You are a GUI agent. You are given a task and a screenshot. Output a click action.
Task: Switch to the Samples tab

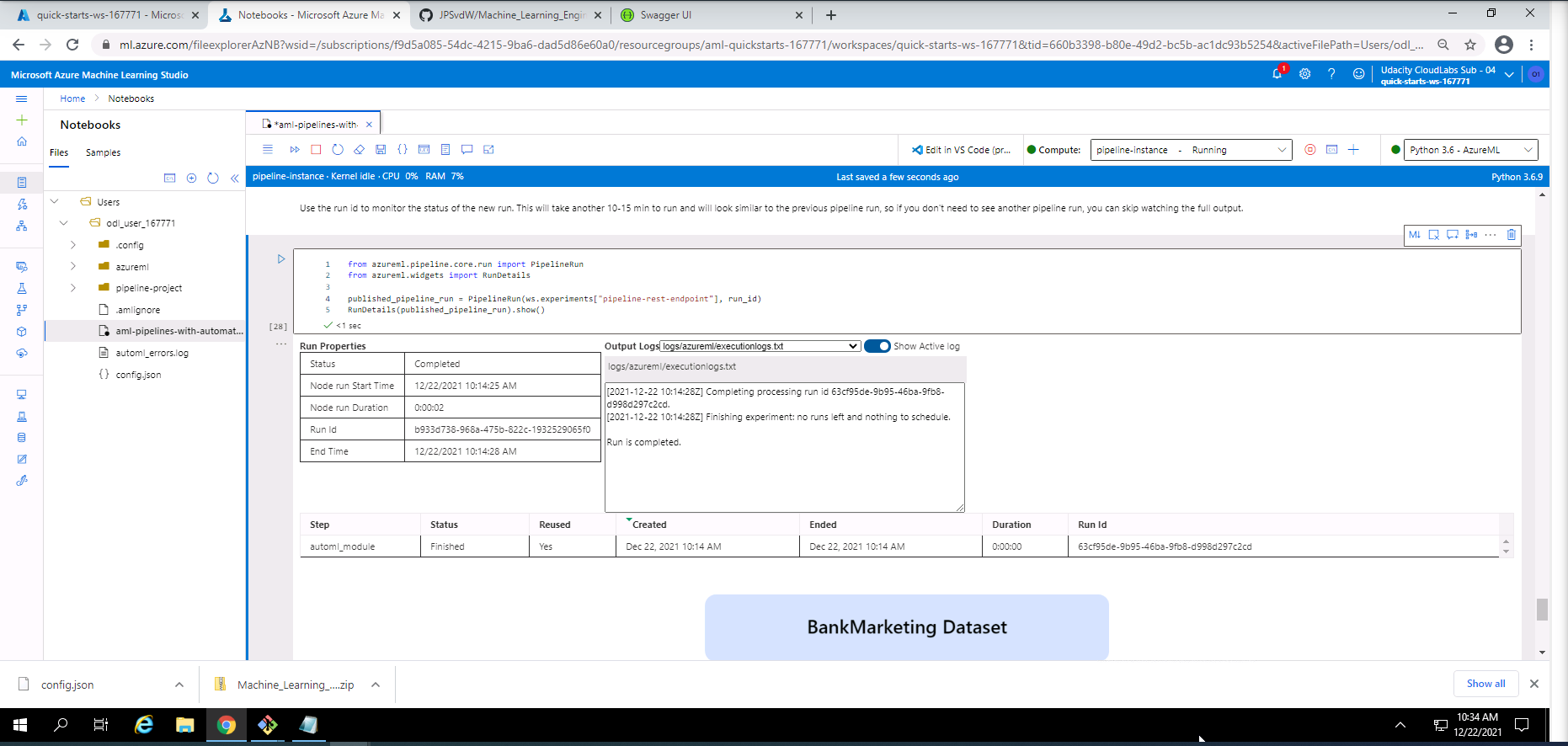103,152
